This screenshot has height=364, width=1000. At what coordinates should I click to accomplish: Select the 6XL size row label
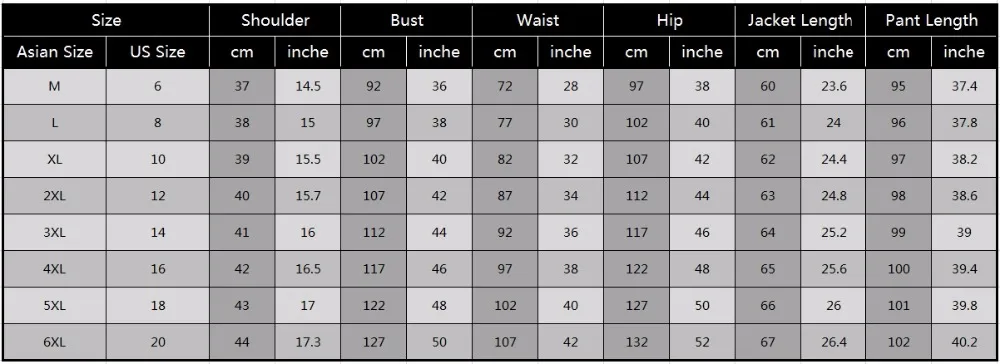click(x=54, y=342)
